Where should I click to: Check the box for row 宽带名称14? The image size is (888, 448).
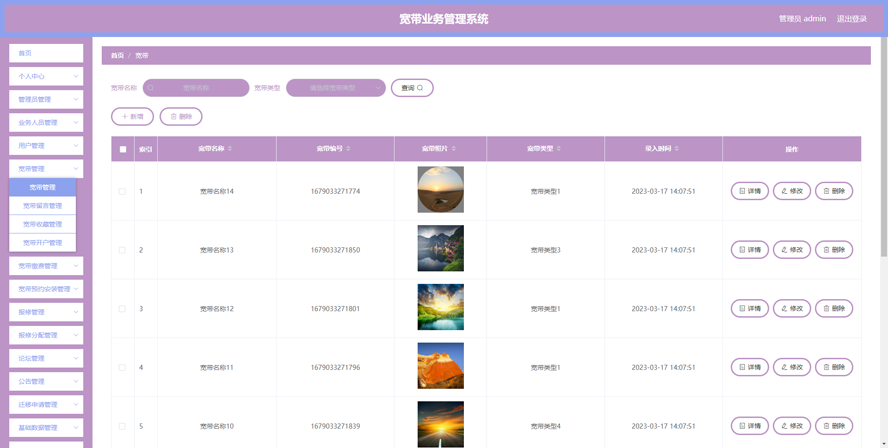(x=122, y=191)
